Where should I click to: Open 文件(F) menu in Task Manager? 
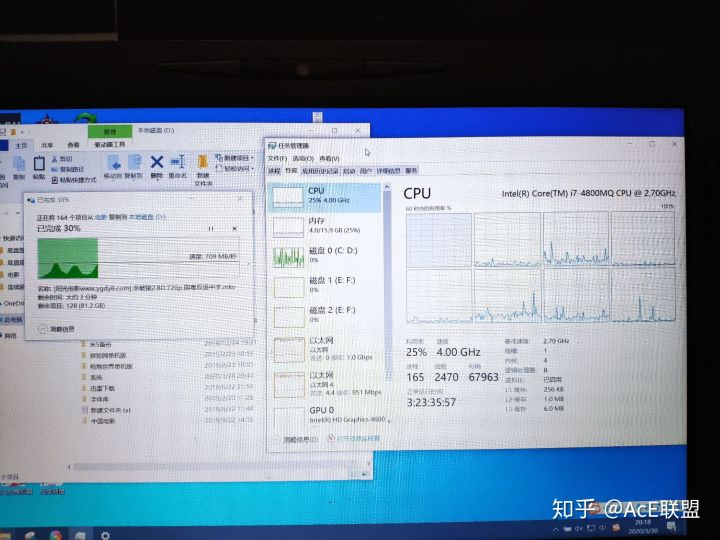point(277,158)
